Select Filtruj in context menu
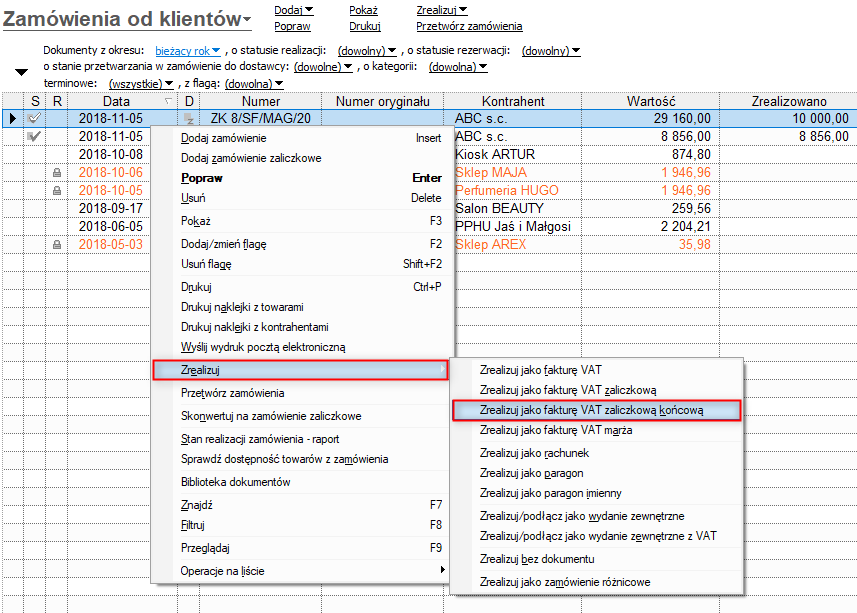Viewport: 857px width, 613px height. click(301, 525)
